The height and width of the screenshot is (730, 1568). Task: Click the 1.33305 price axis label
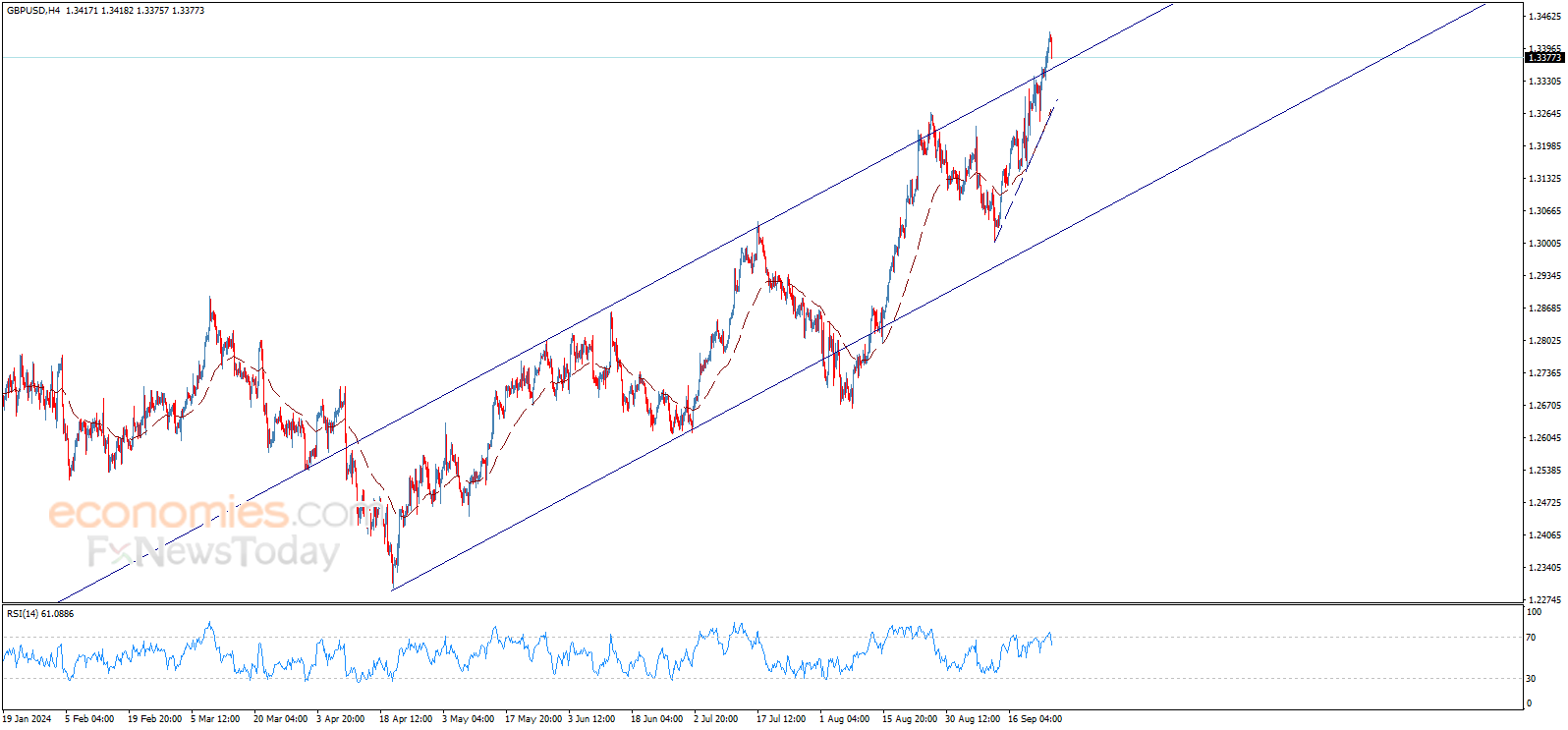click(x=1544, y=82)
